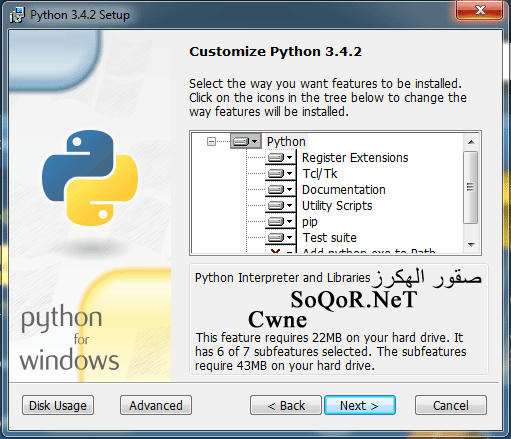Cancel the Python setup
Screen dimensions: 511x439
(451, 405)
